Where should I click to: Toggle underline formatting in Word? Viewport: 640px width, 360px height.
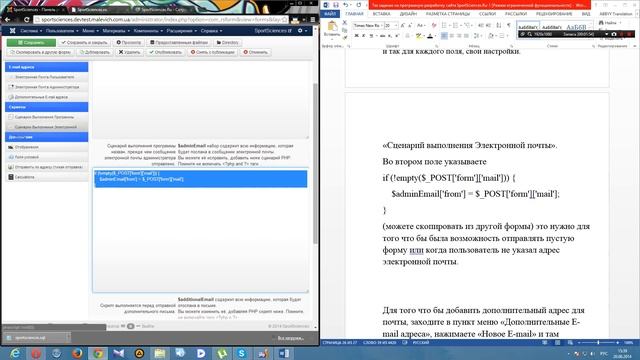371,36
